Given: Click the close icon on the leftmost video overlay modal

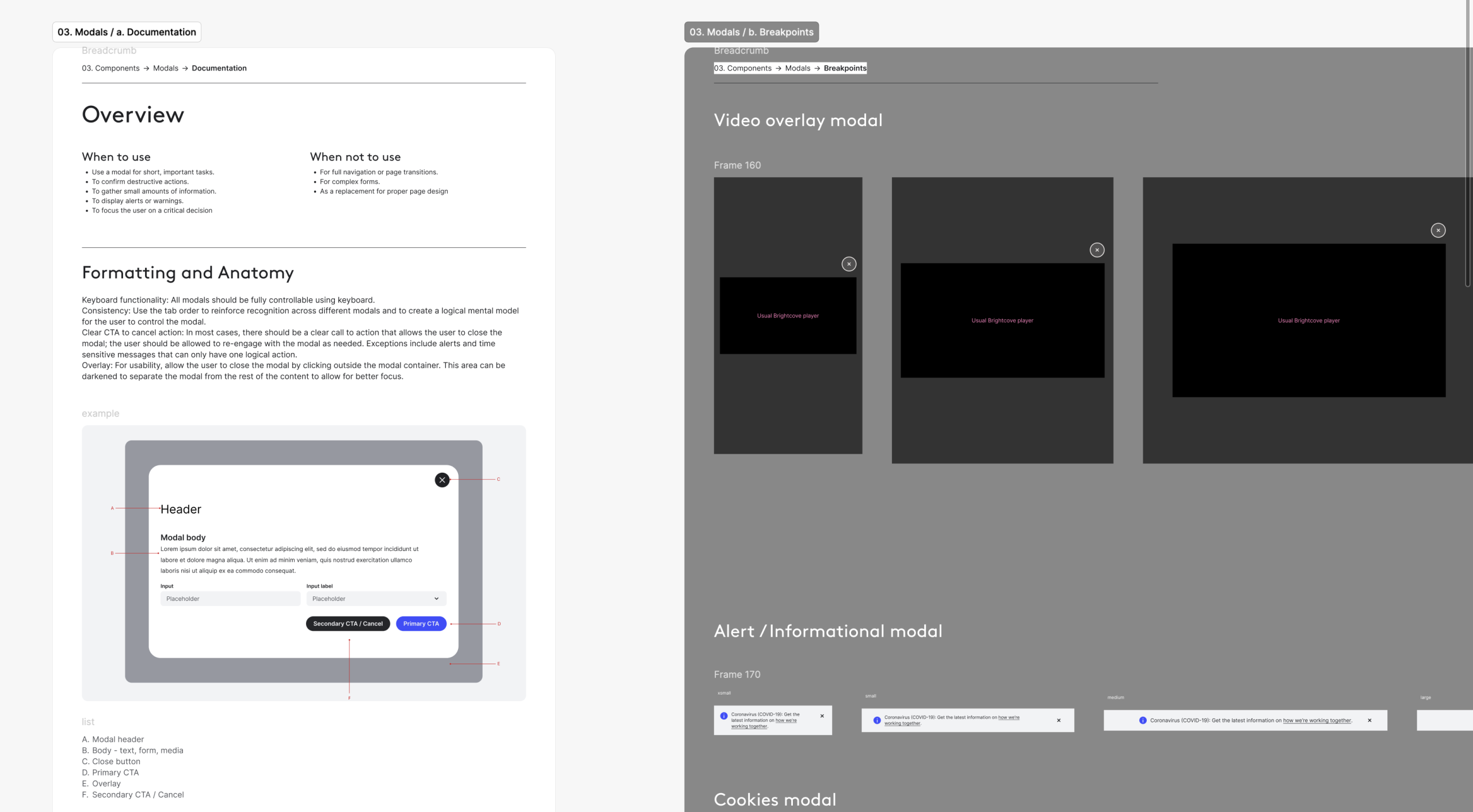Looking at the screenshot, I should click(x=849, y=264).
